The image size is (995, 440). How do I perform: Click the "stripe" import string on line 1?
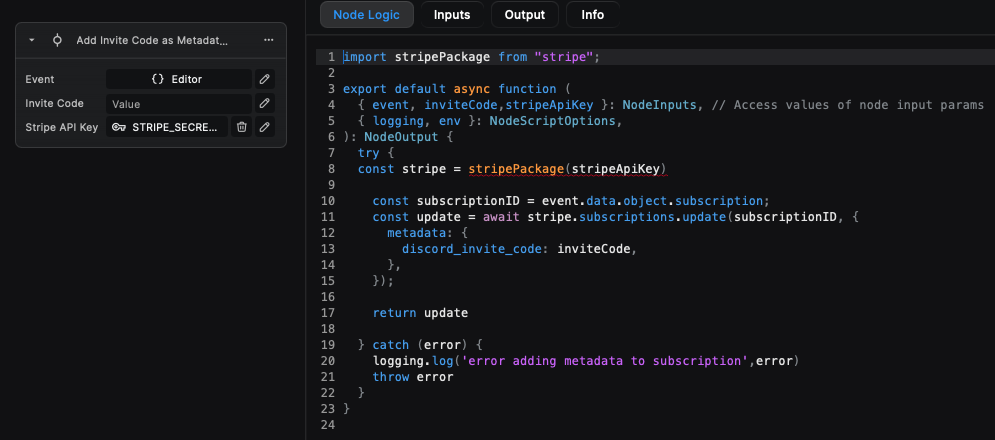[565, 57]
